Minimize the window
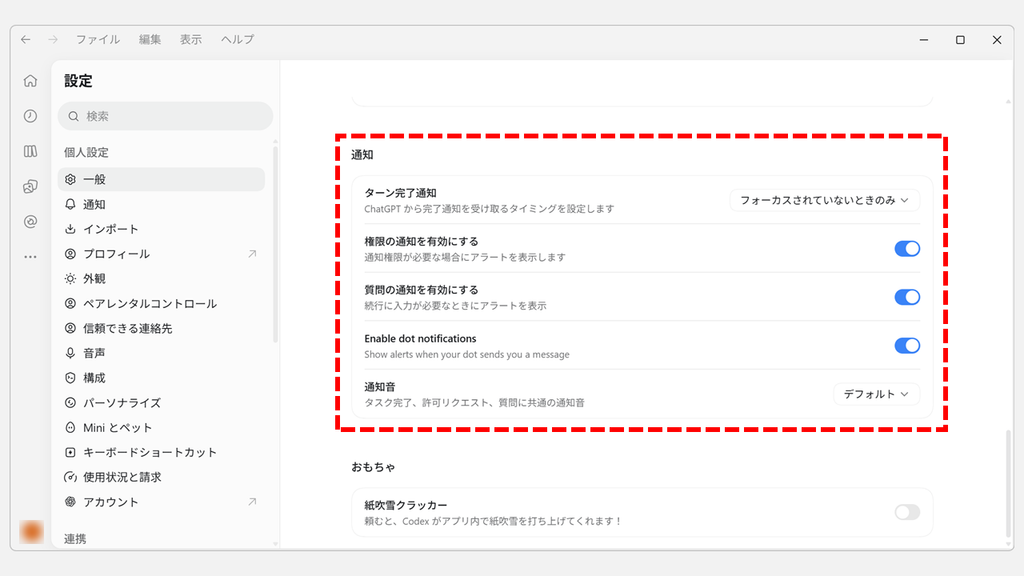1024x576 pixels. (x=923, y=40)
